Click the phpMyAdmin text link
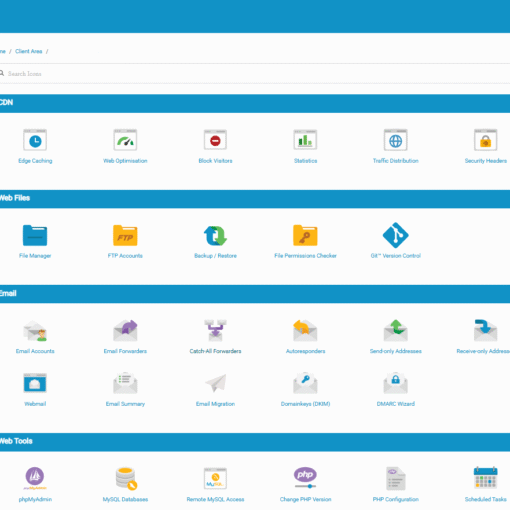The height and width of the screenshot is (510, 510). 35,499
